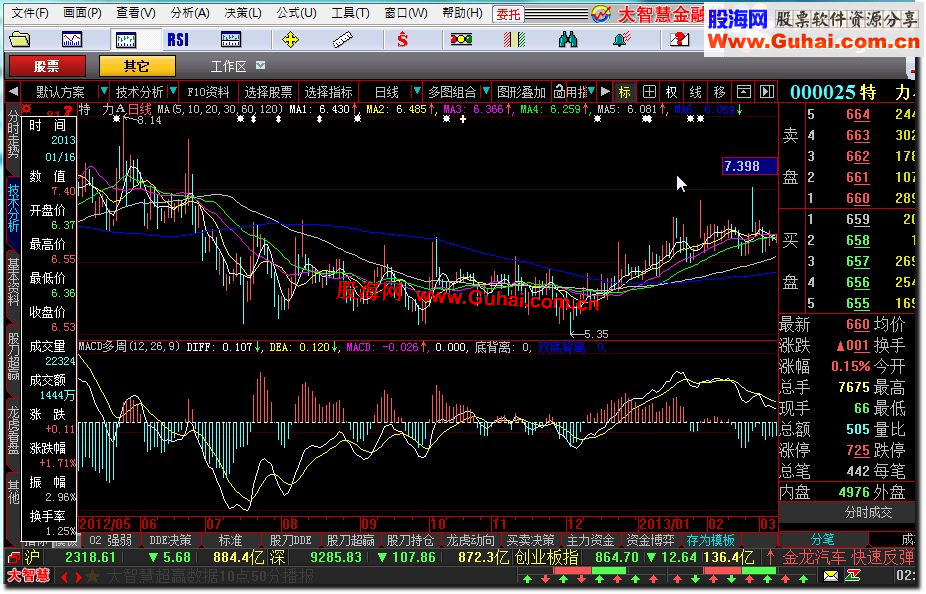Expand the 默认方案 dropdown arrow
The width and height of the screenshot is (926, 594).
[x=104, y=91]
